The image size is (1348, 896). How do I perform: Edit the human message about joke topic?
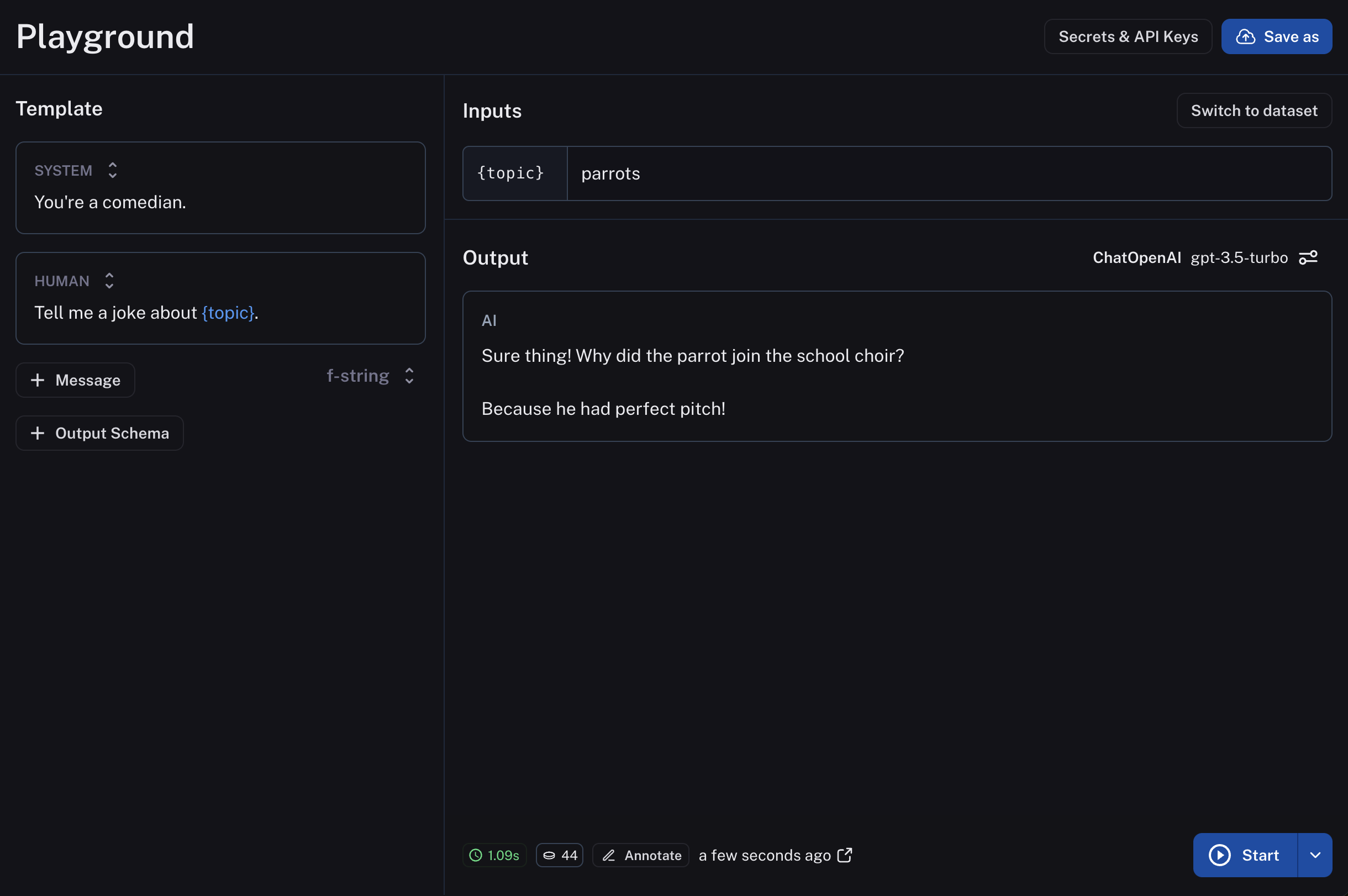tap(146, 313)
